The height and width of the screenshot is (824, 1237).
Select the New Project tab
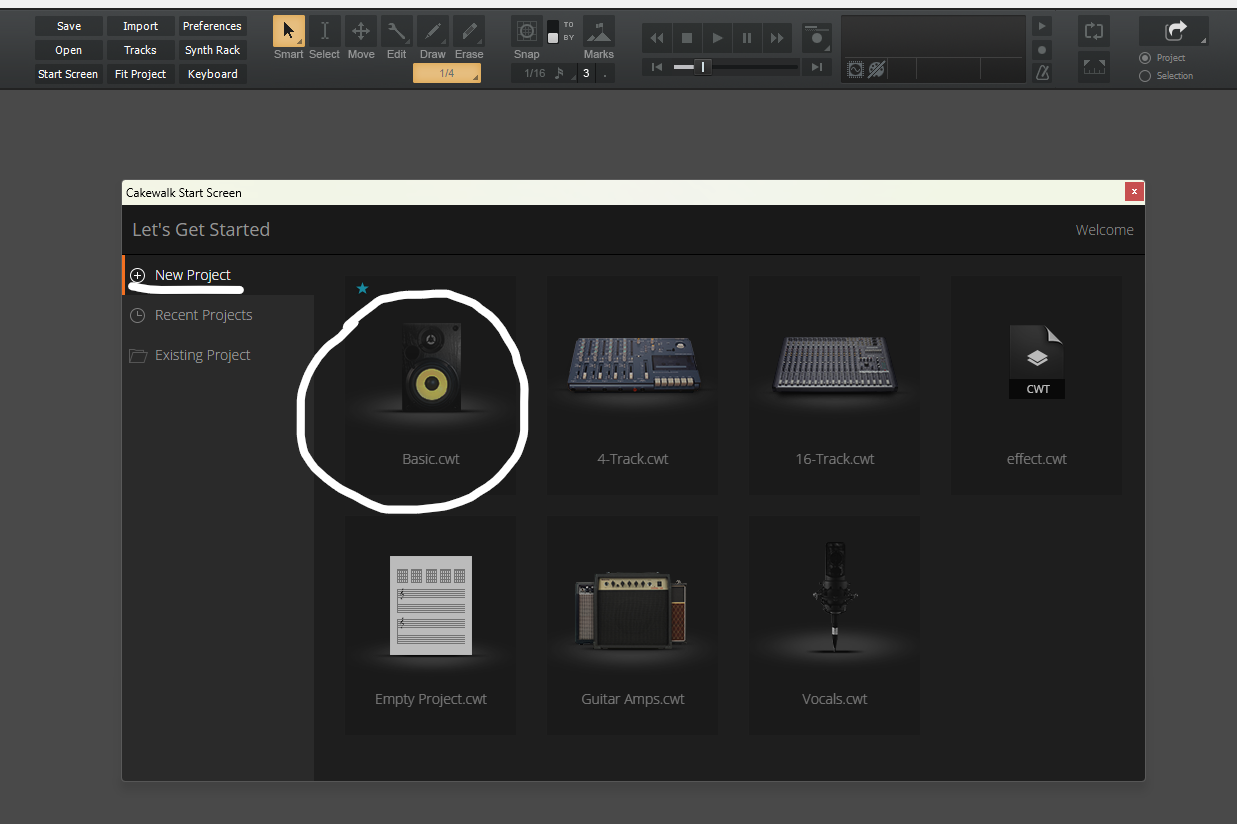click(218, 275)
